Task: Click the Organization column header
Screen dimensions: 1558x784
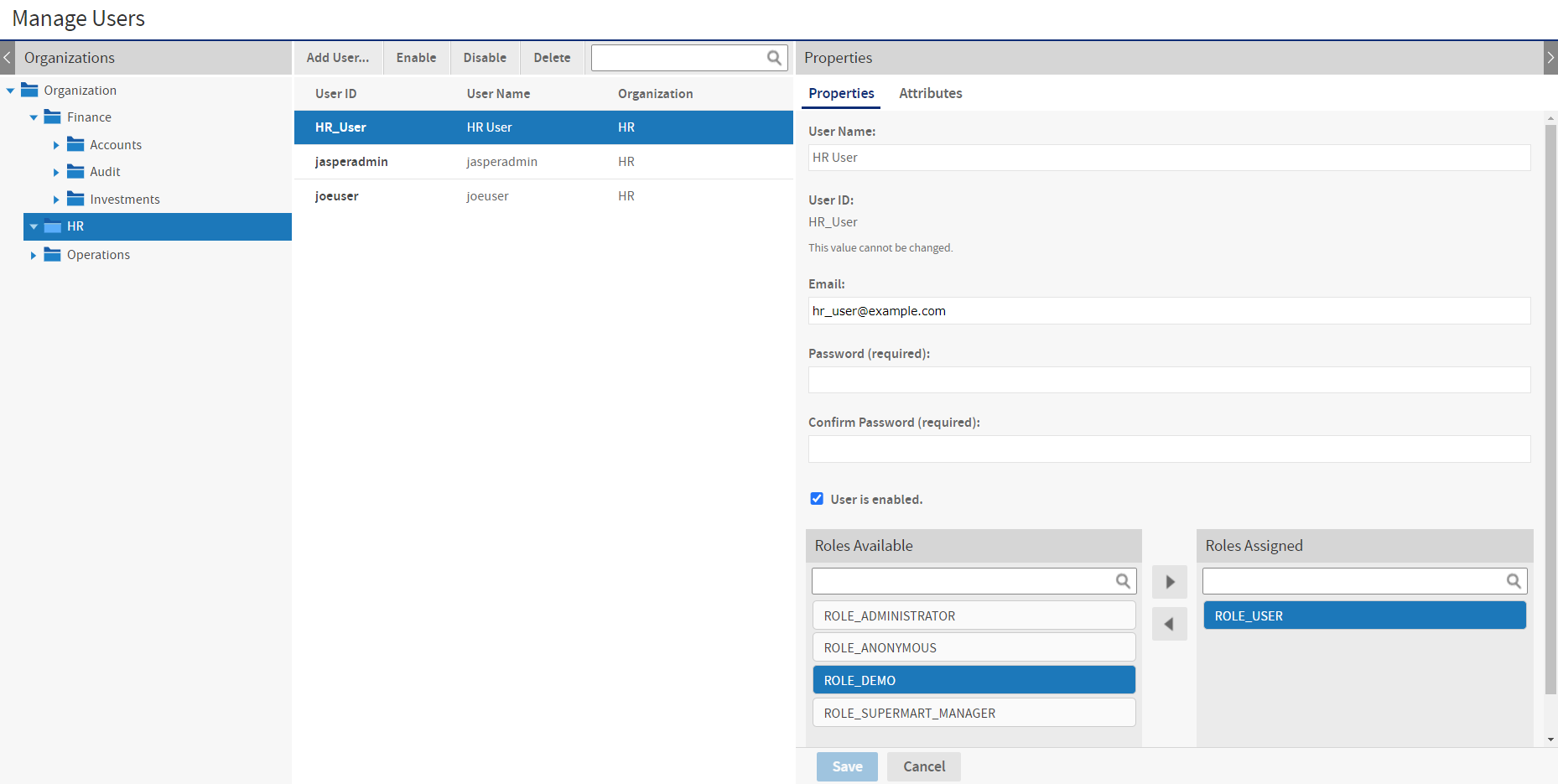Action: tap(655, 94)
